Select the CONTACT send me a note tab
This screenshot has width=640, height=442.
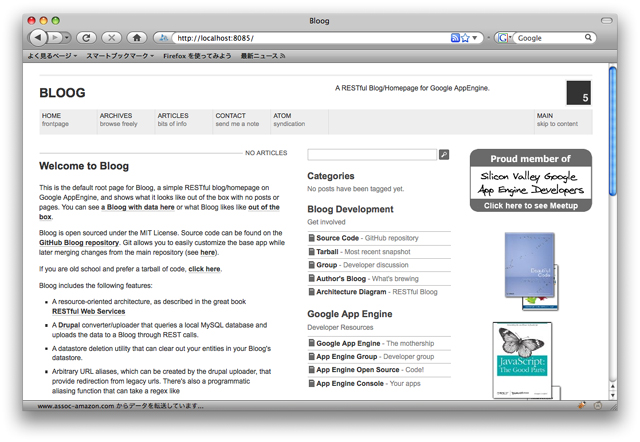(x=242, y=121)
